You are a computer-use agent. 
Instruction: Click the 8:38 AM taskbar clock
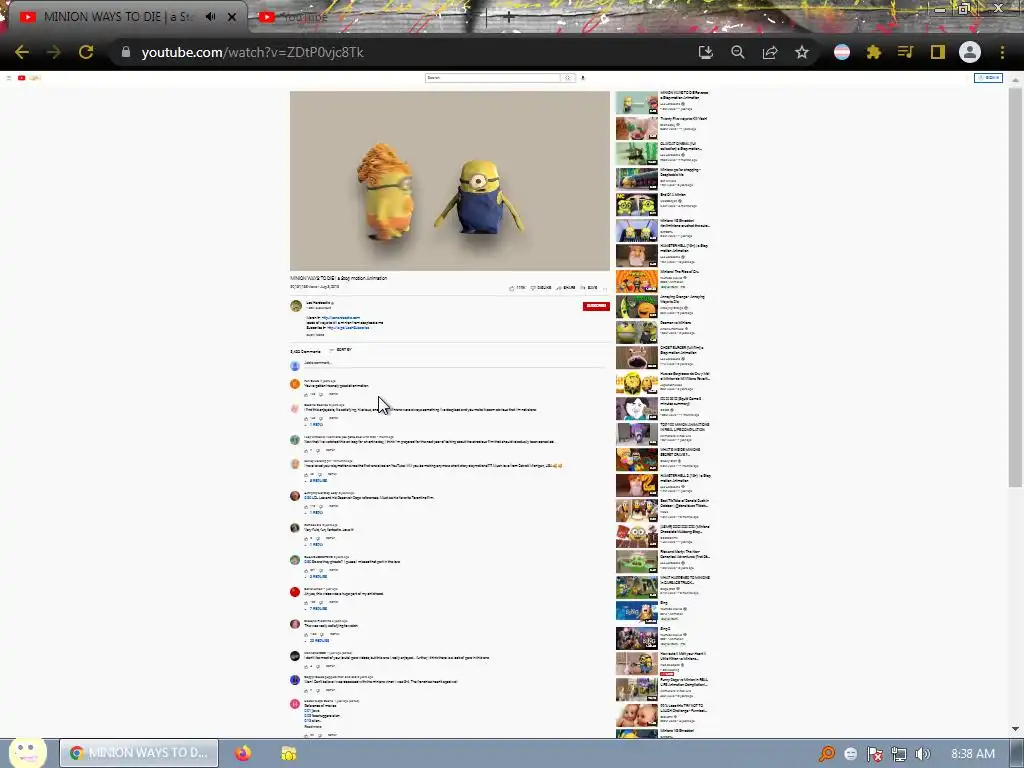(x=973, y=754)
